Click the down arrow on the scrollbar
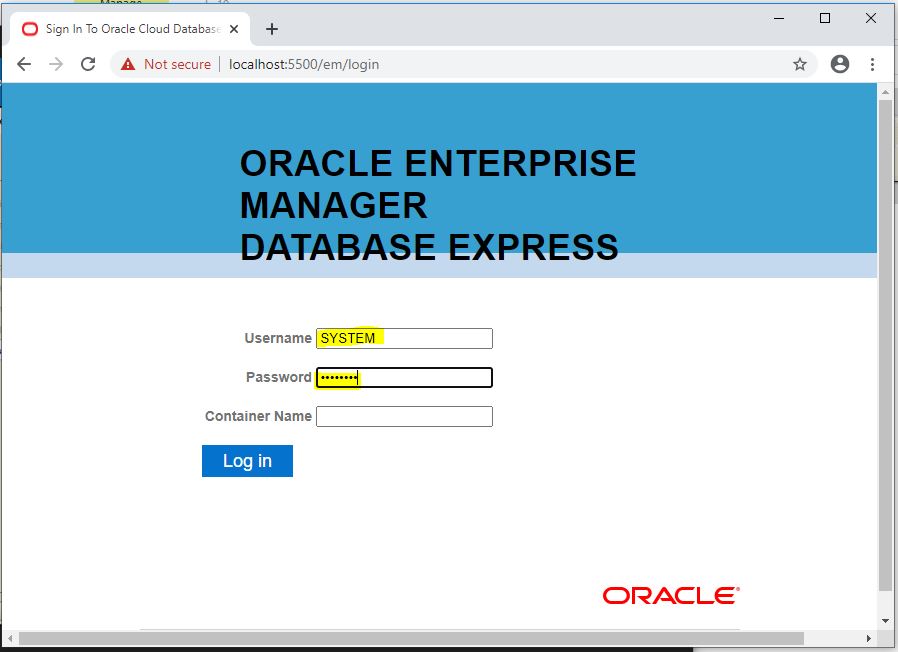 (x=884, y=621)
